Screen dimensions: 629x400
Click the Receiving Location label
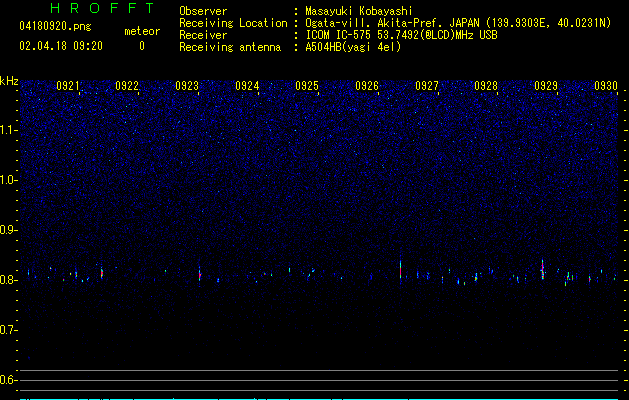tap(233, 23)
